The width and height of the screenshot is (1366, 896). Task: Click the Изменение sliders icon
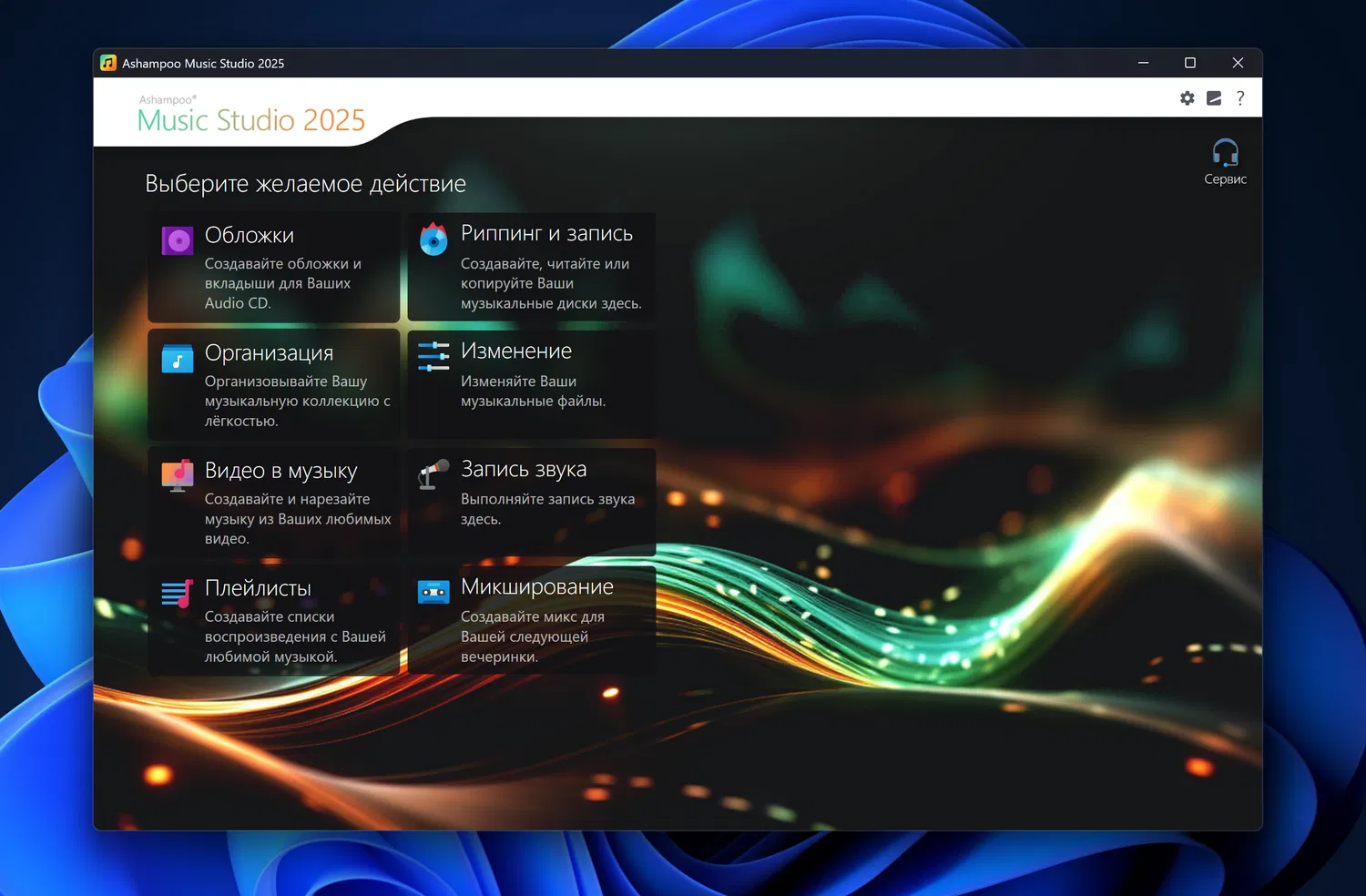(x=433, y=356)
